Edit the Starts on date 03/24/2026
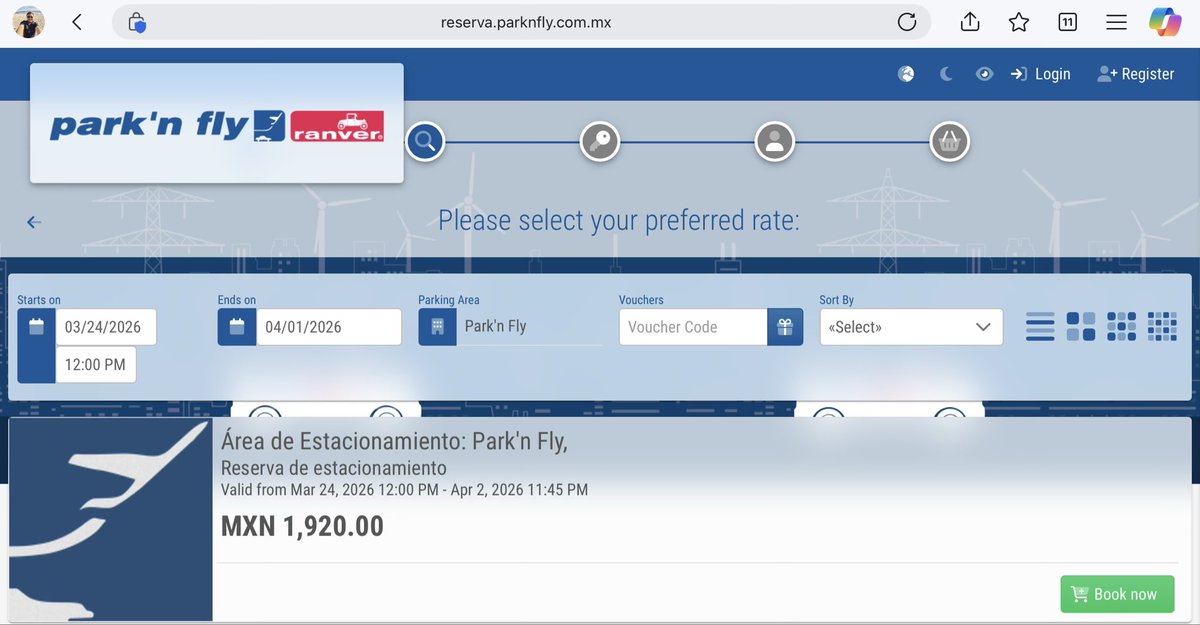This screenshot has height=625, width=1200. point(106,327)
